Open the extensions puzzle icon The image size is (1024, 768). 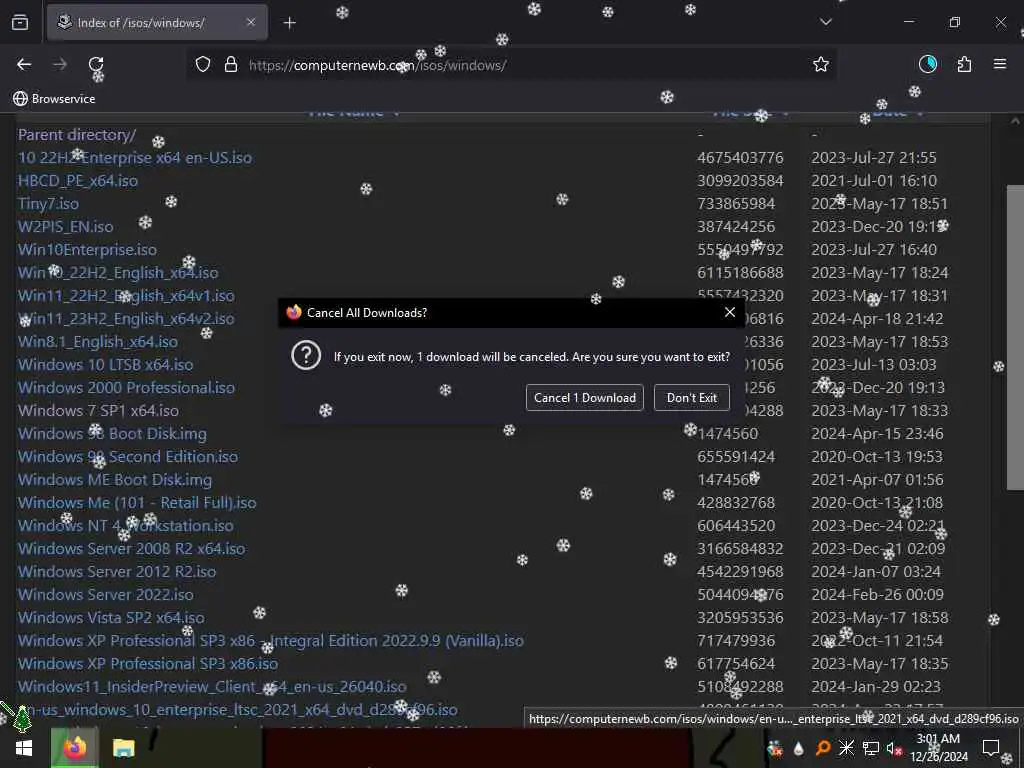[x=964, y=64]
